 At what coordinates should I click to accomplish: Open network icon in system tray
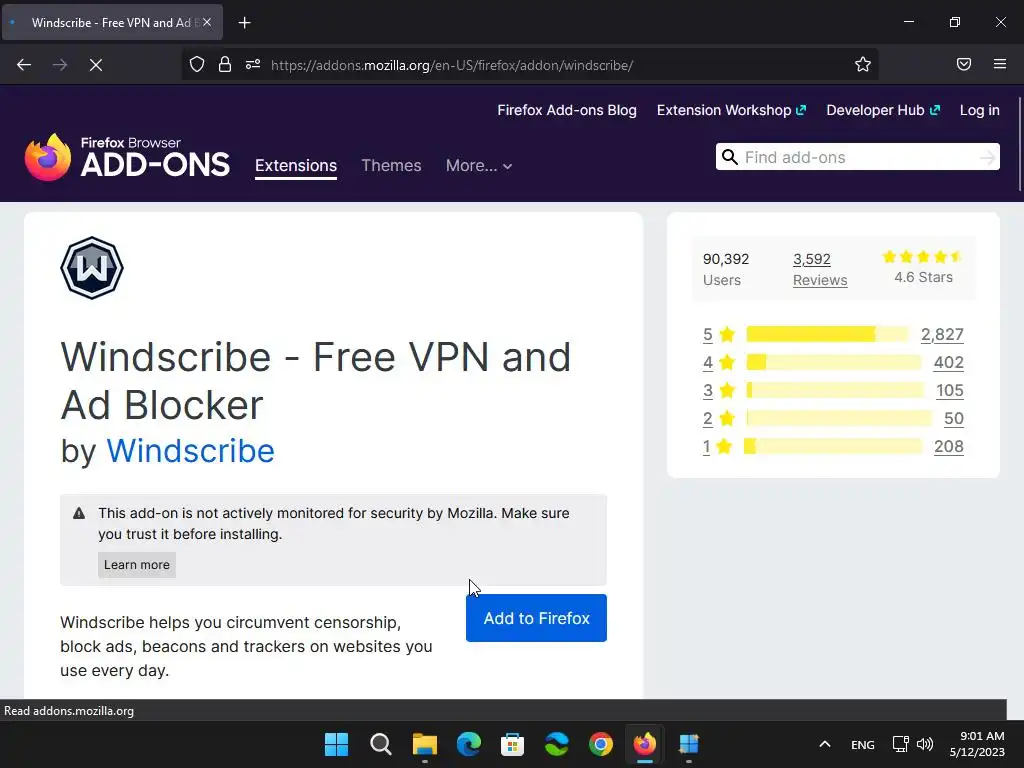click(x=901, y=744)
